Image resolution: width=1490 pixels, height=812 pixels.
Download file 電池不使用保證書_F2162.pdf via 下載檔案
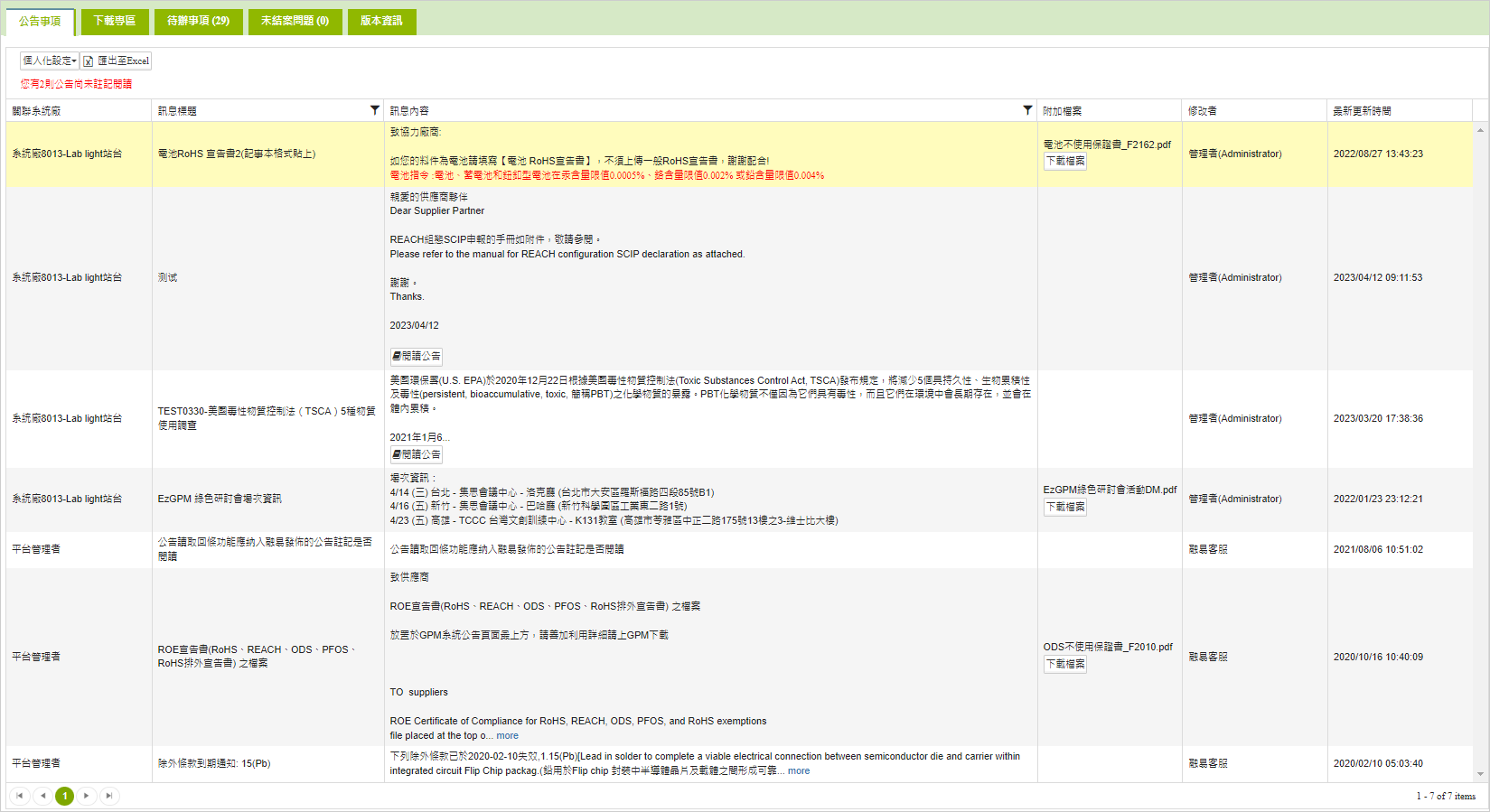pyautogui.click(x=1065, y=161)
